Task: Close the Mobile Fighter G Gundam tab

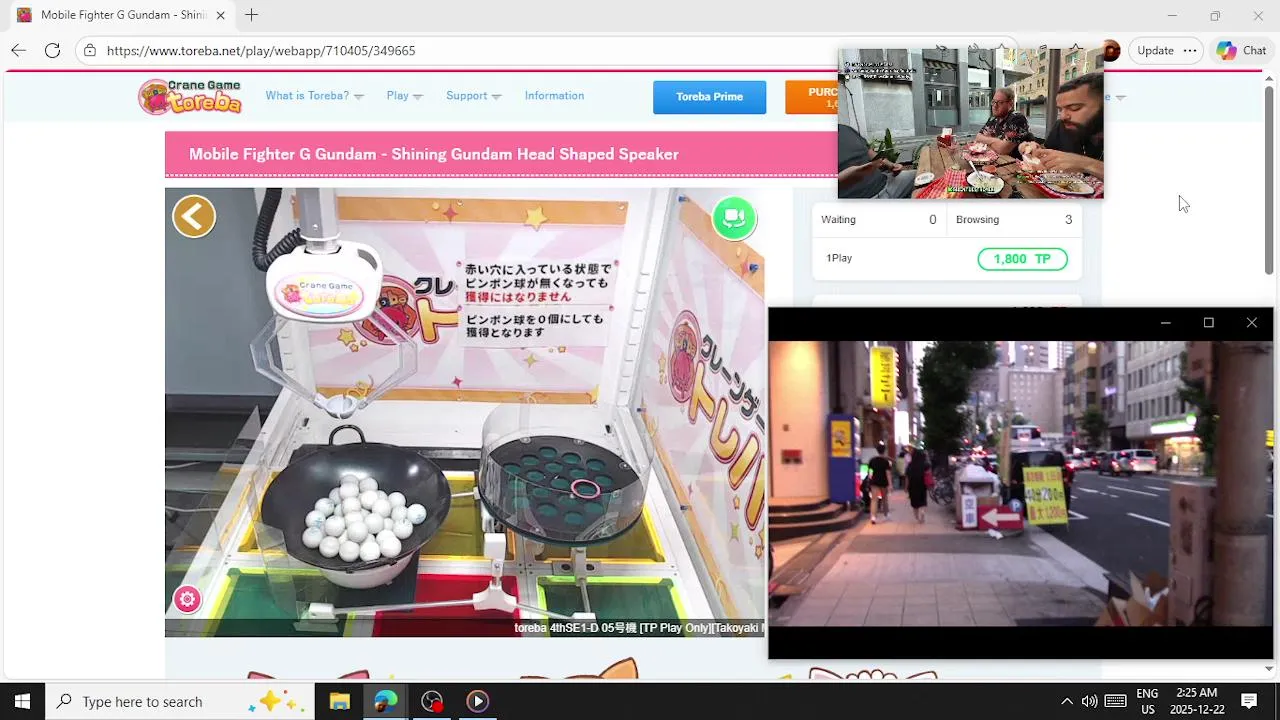Action: coord(221,15)
